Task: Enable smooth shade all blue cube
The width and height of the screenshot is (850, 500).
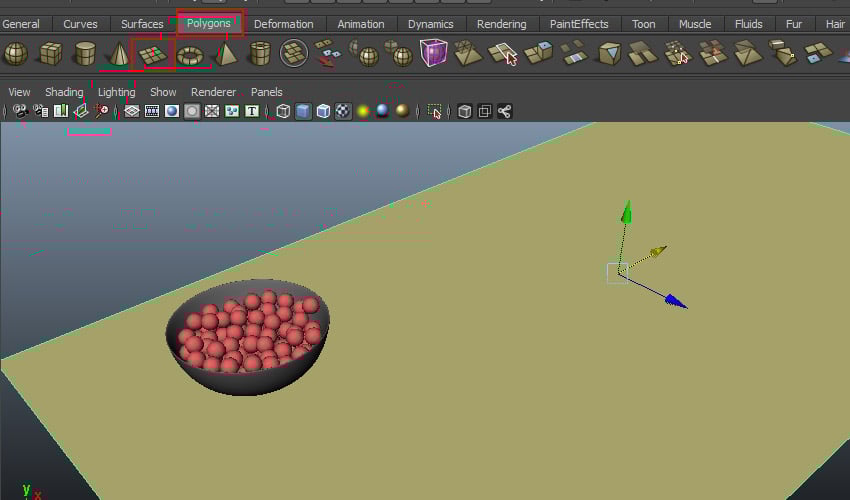Action: click(x=303, y=111)
